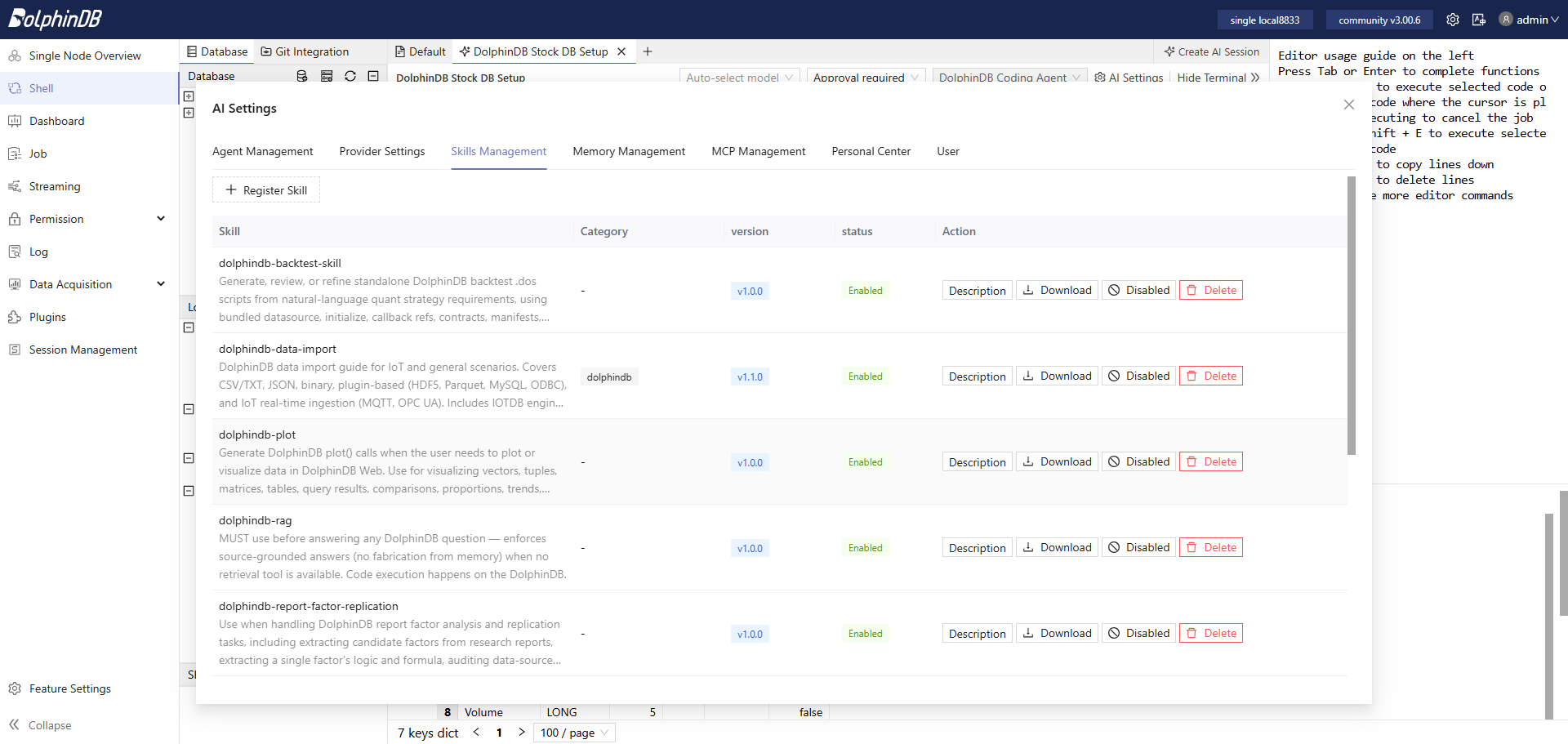This screenshot has width=1568, height=744.
Task: Add a new editor tab with plus icon
Action: tap(648, 51)
